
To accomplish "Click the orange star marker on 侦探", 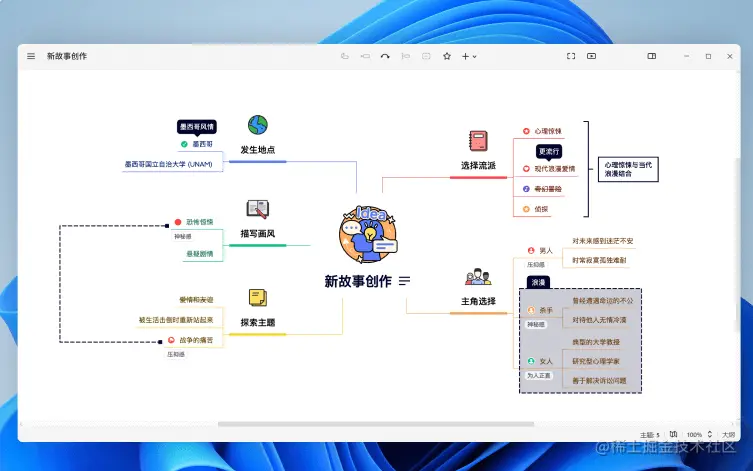I will coord(526,209).
